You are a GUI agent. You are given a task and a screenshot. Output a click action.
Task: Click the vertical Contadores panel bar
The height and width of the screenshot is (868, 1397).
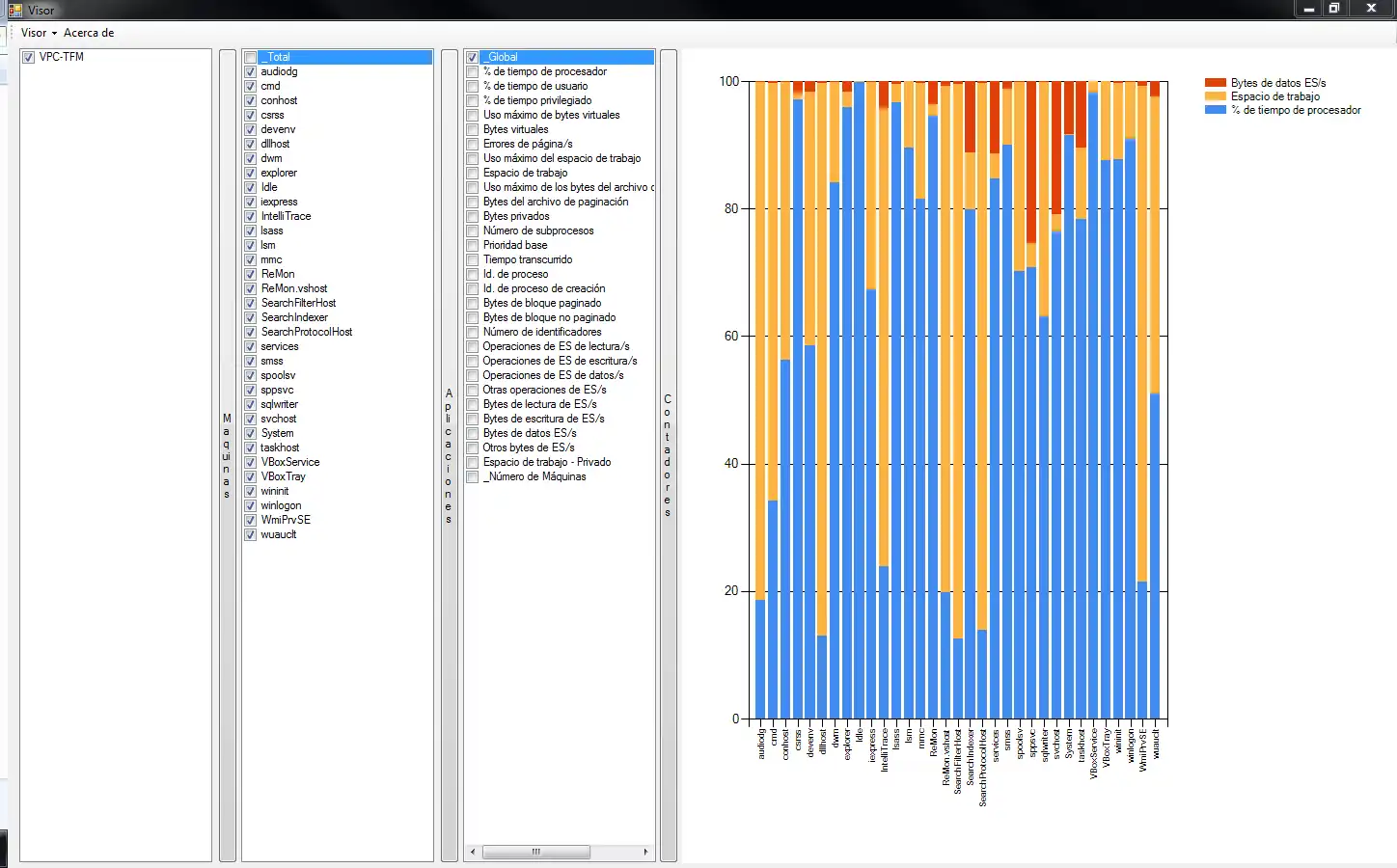[x=668, y=455]
